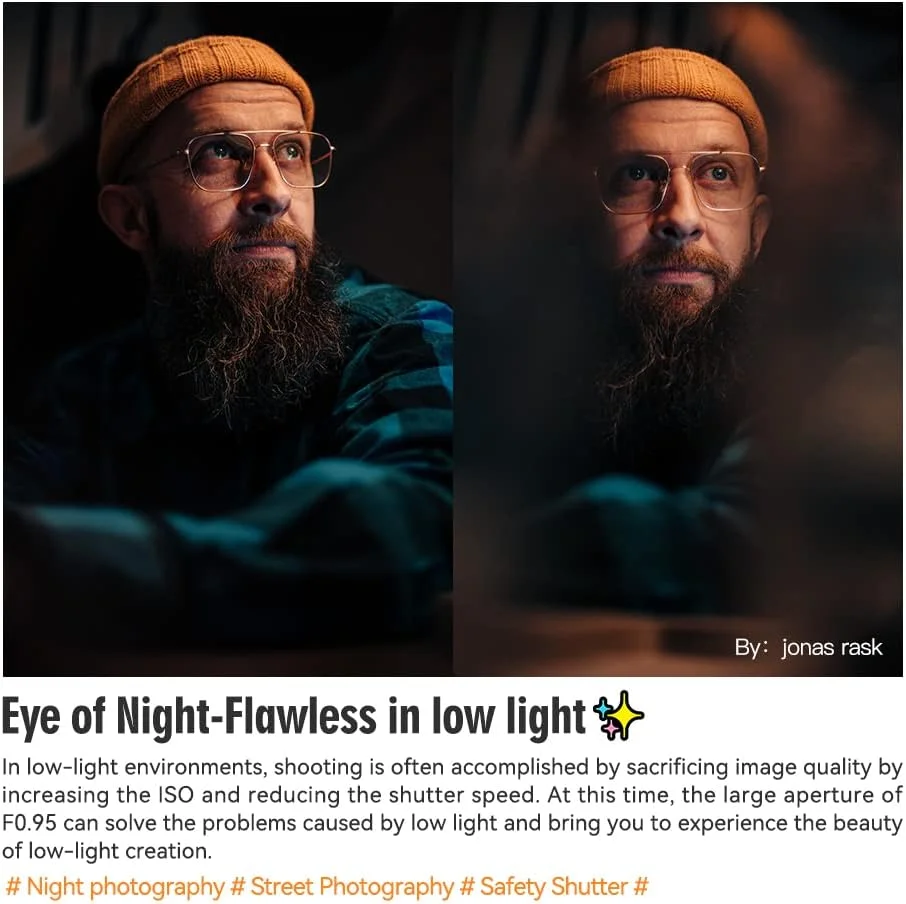Click the 'By: jonas rask' photo credit
Viewport: 906px width, 904px height.
click(808, 648)
